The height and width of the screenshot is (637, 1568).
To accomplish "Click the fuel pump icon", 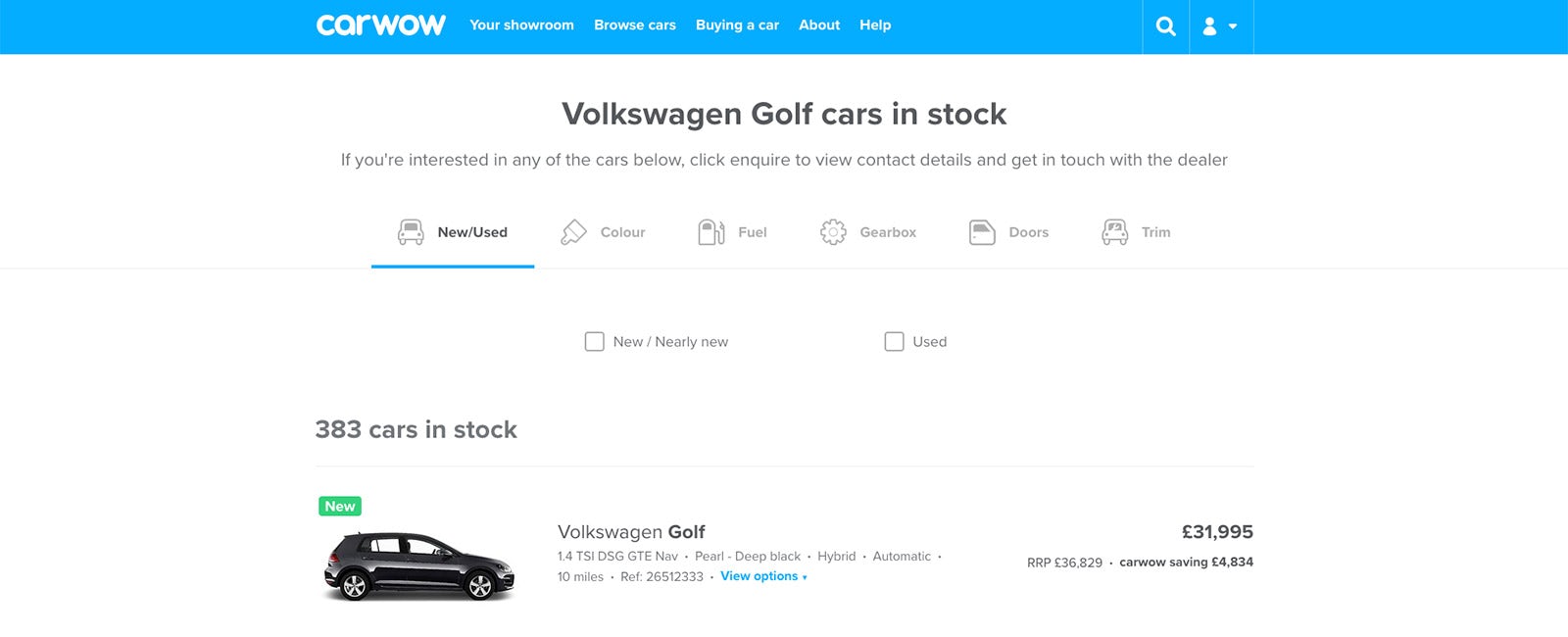I will click(711, 232).
